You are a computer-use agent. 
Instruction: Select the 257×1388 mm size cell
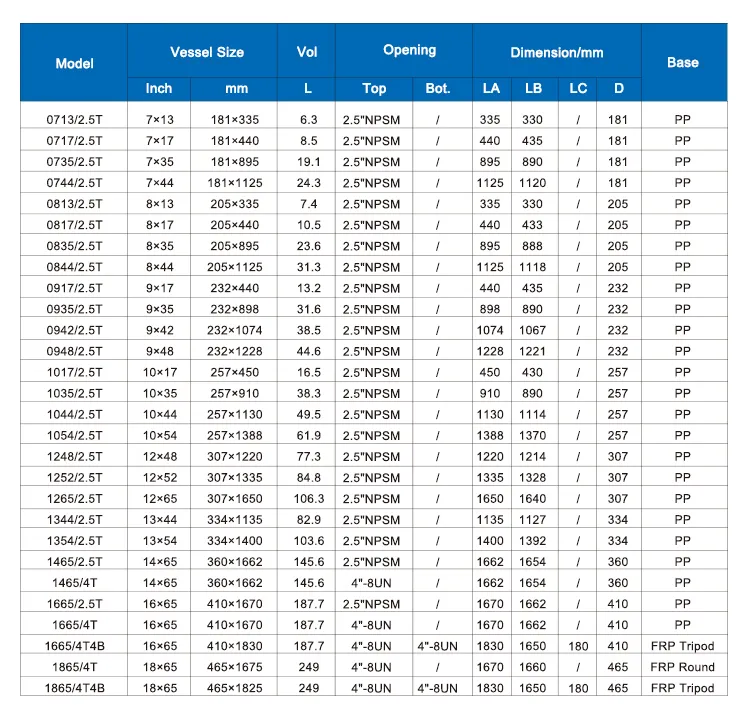236,436
